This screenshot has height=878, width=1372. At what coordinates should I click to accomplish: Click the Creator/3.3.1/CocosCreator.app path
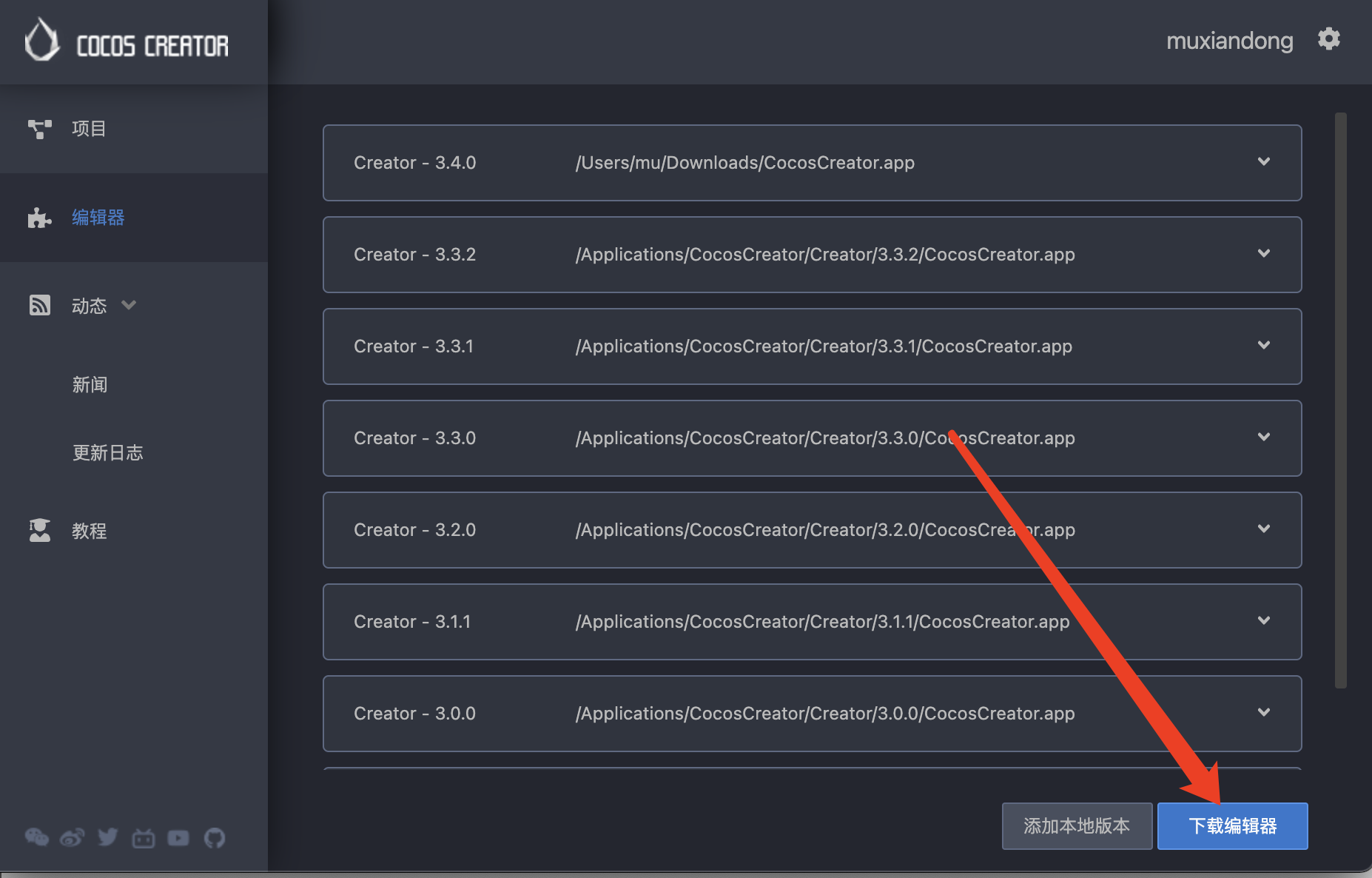tap(824, 346)
